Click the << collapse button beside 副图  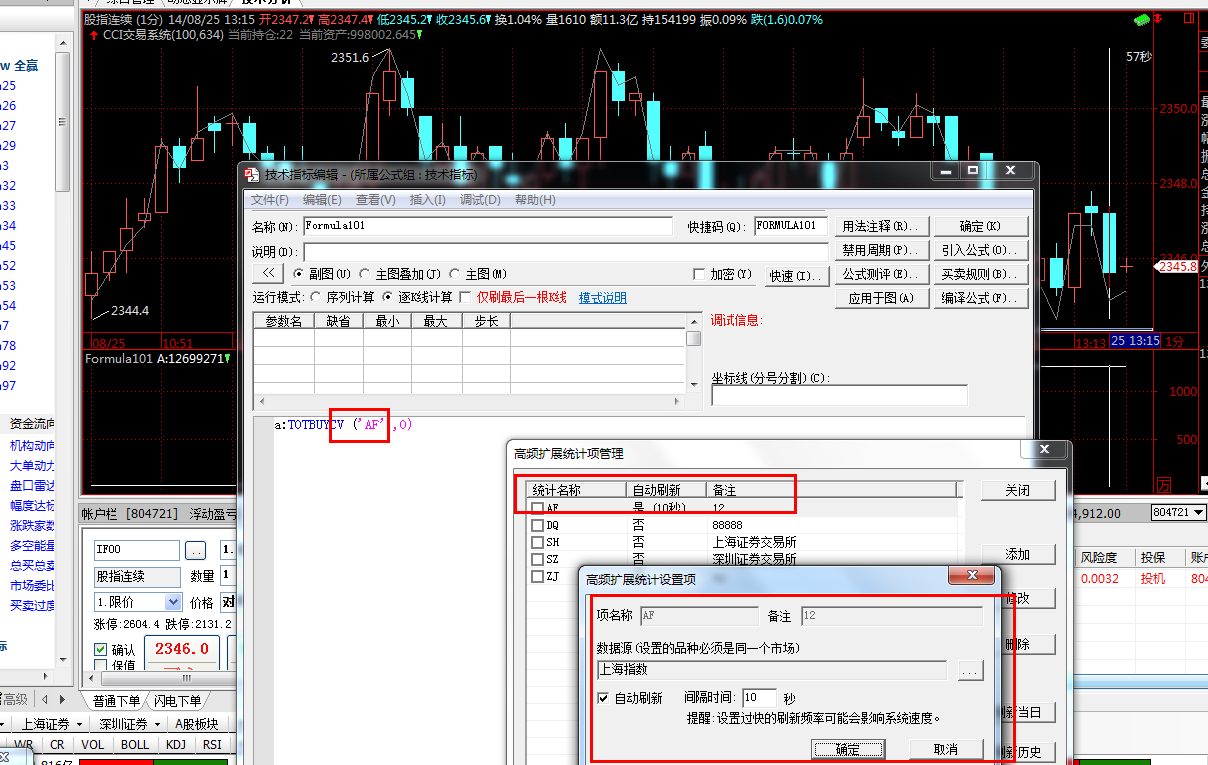click(x=268, y=273)
